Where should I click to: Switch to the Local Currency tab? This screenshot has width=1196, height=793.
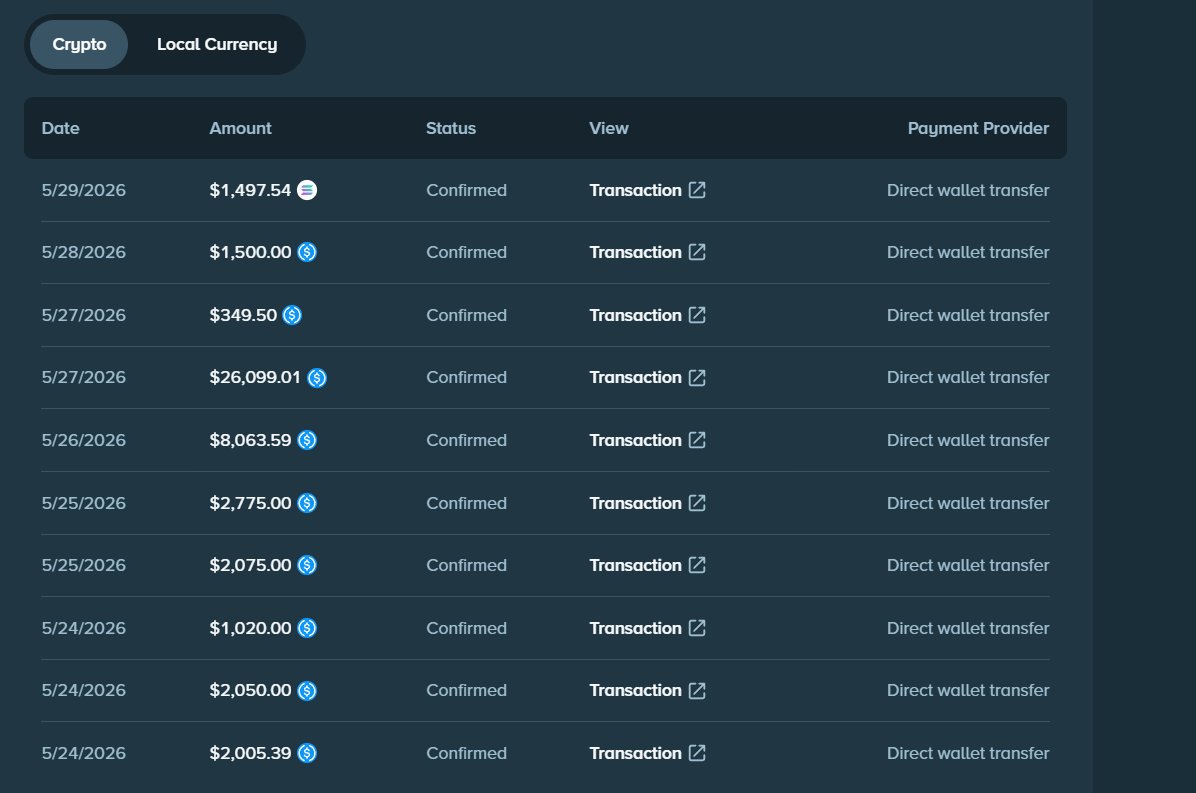(x=217, y=44)
